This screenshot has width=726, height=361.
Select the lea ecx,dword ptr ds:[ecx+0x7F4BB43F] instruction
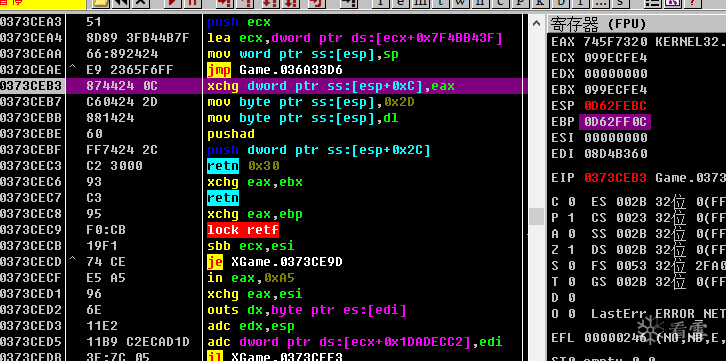tap(355, 38)
